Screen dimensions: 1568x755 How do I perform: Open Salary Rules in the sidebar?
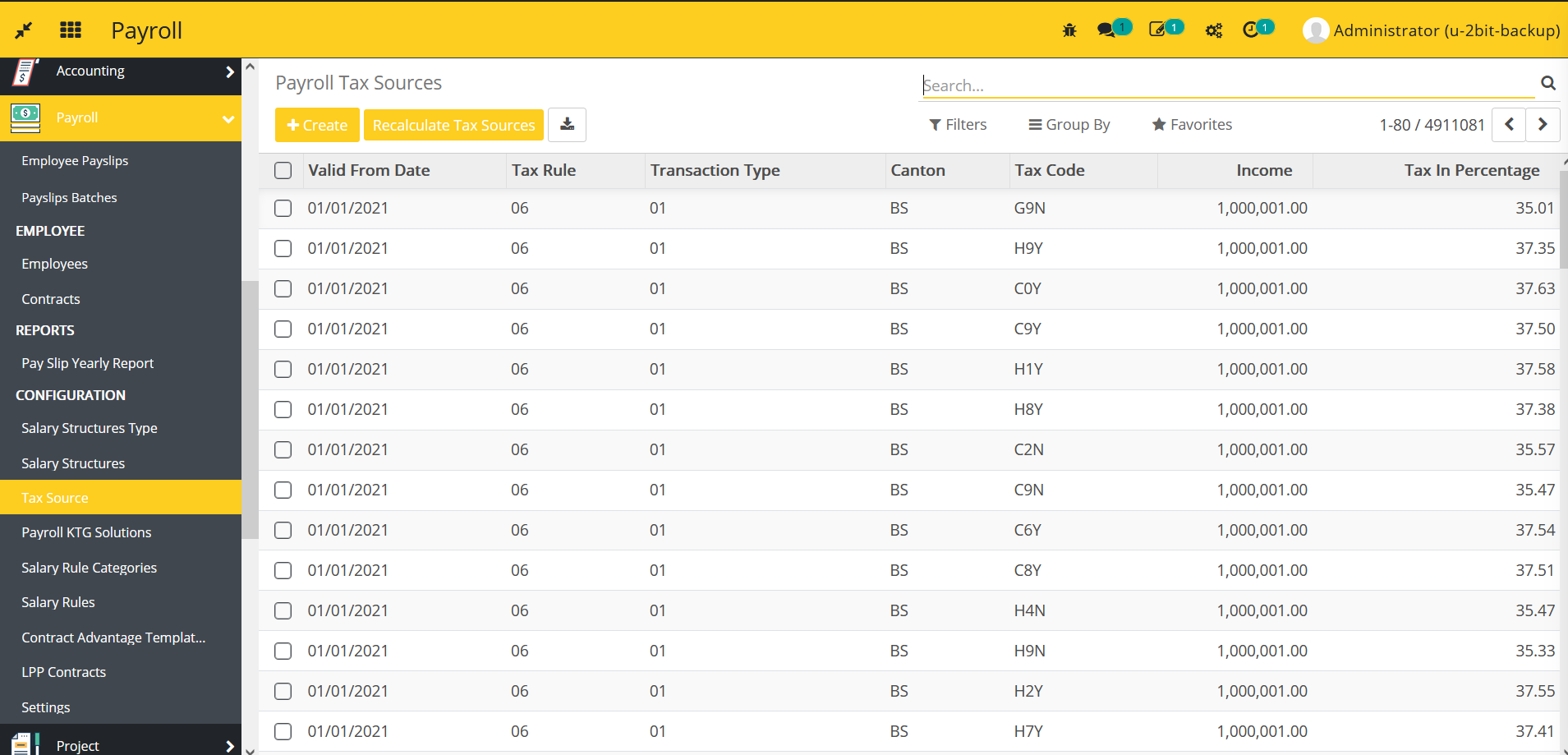58,602
